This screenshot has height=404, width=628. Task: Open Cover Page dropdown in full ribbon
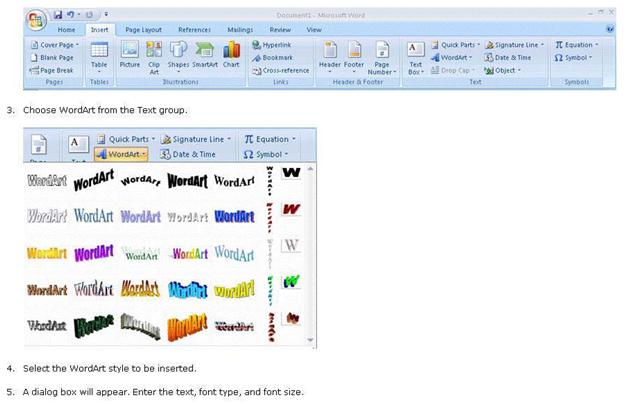click(x=55, y=45)
